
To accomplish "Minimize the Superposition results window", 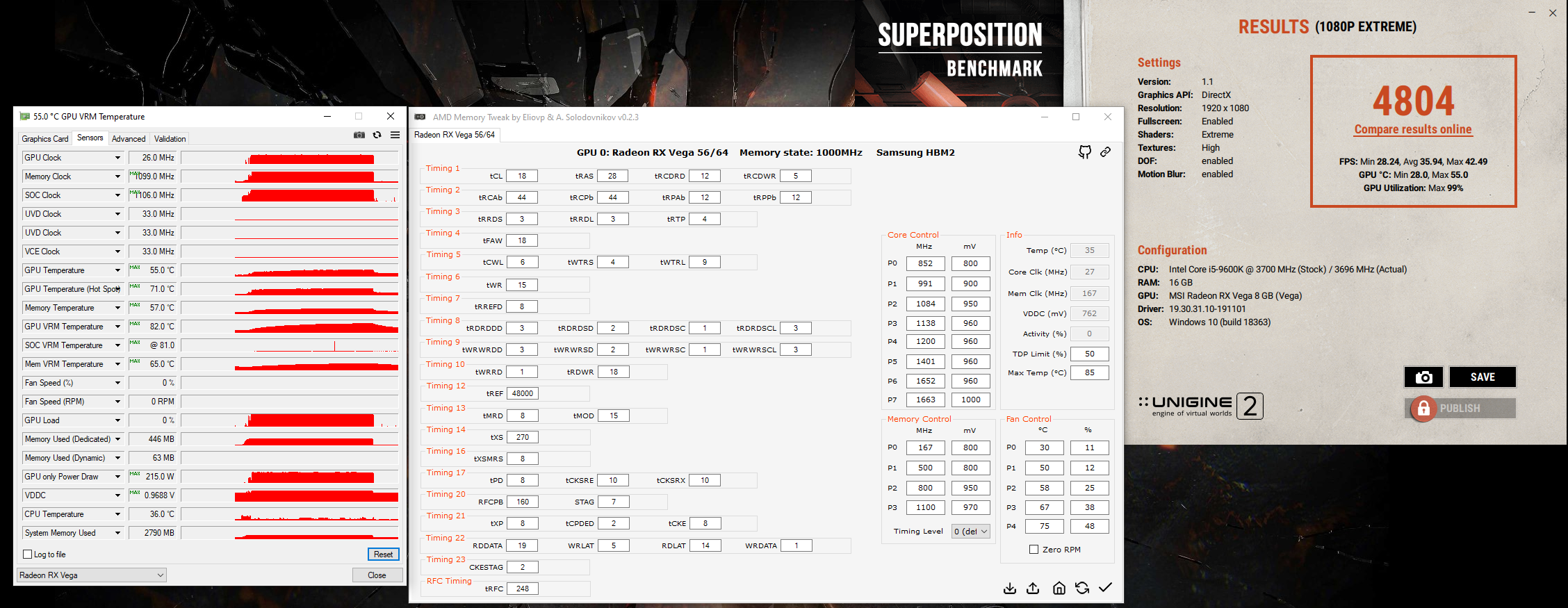I will 1532,13.
